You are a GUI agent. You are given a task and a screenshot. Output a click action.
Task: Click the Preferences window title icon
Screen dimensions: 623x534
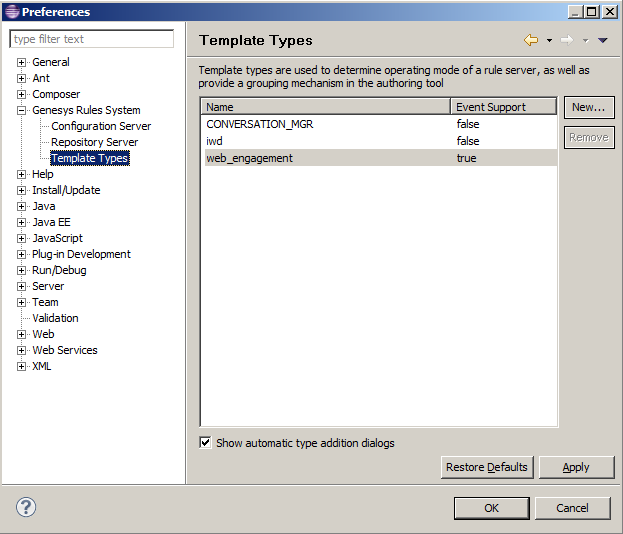pos(12,12)
